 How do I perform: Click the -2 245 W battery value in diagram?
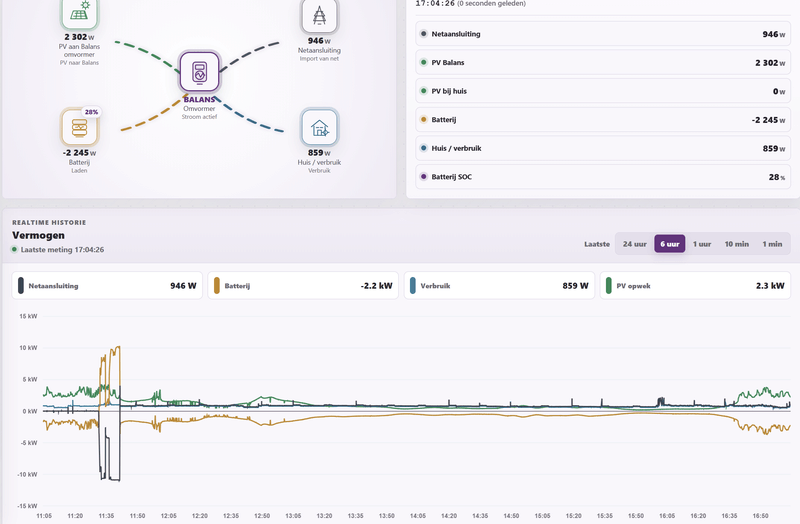(79, 153)
